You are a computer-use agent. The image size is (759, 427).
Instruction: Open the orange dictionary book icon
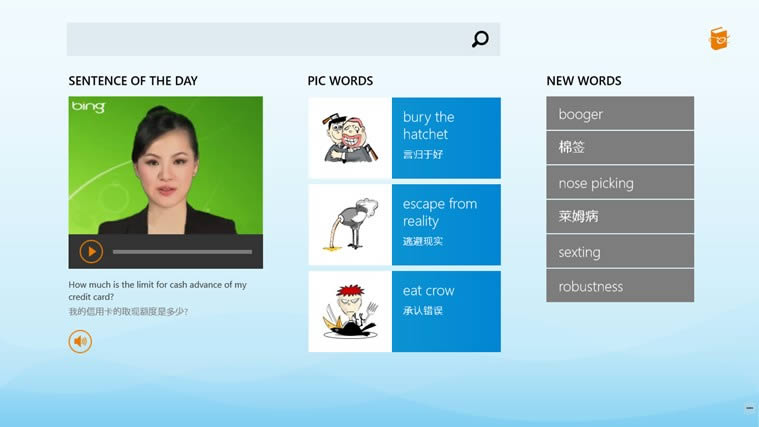(x=719, y=38)
